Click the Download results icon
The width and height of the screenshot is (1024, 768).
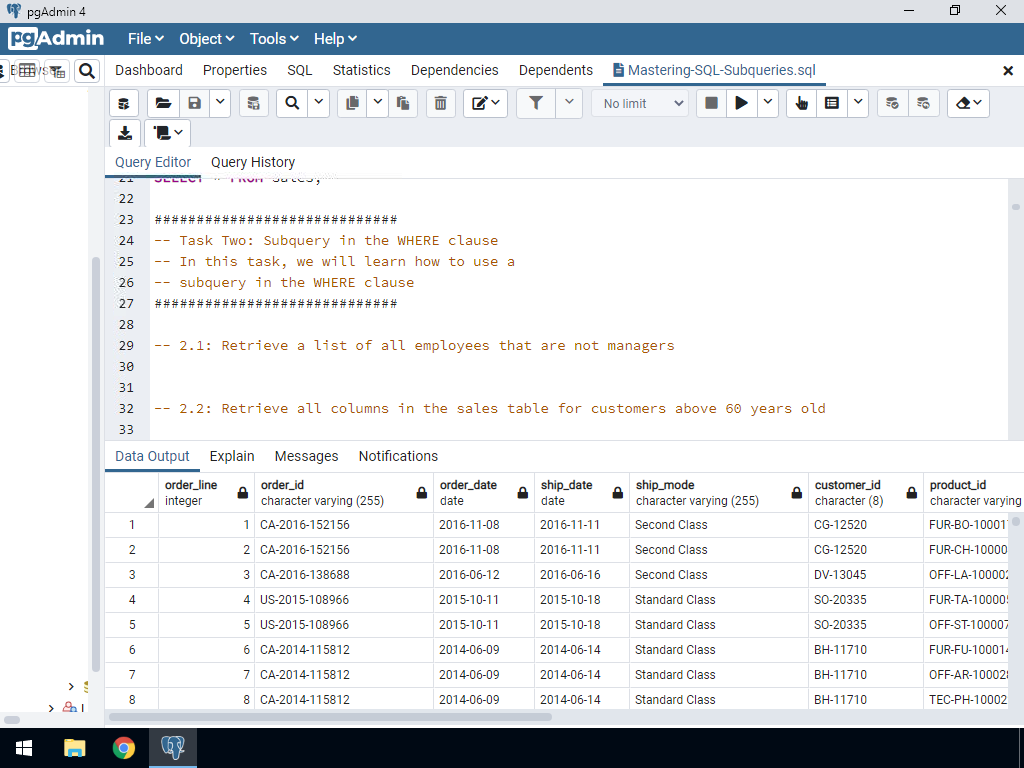point(124,133)
